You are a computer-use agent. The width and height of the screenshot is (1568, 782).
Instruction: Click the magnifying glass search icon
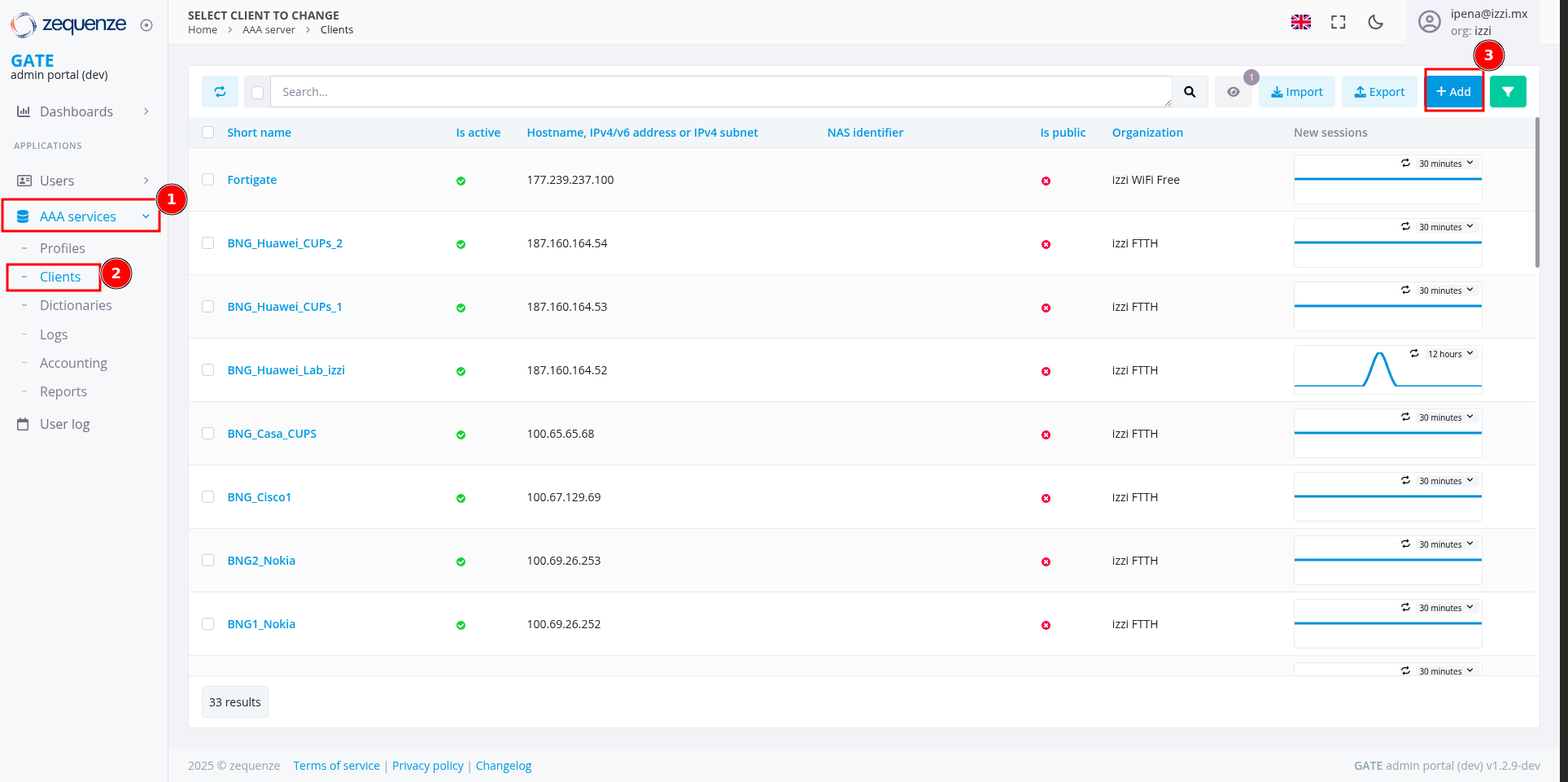[x=1190, y=92]
